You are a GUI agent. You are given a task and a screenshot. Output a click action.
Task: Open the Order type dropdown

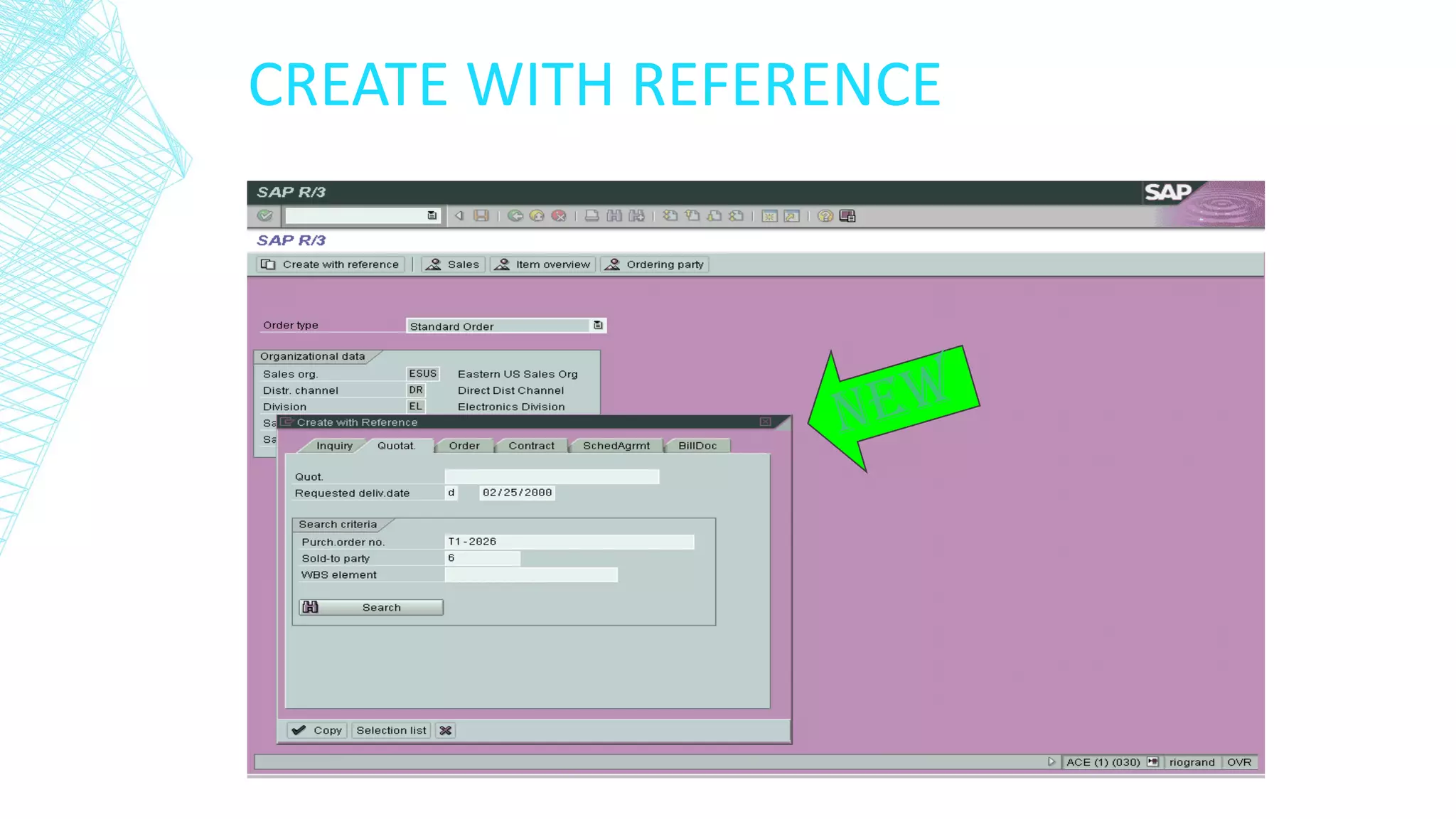598,326
